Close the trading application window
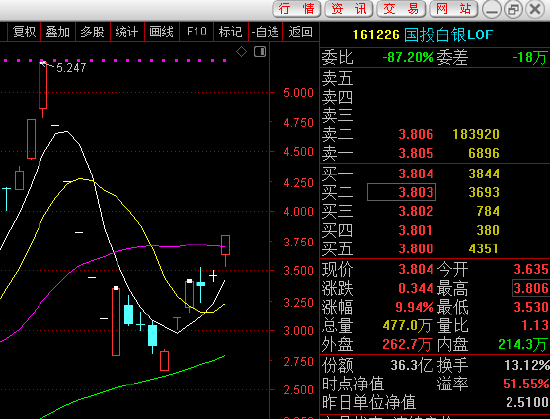 coord(535,9)
